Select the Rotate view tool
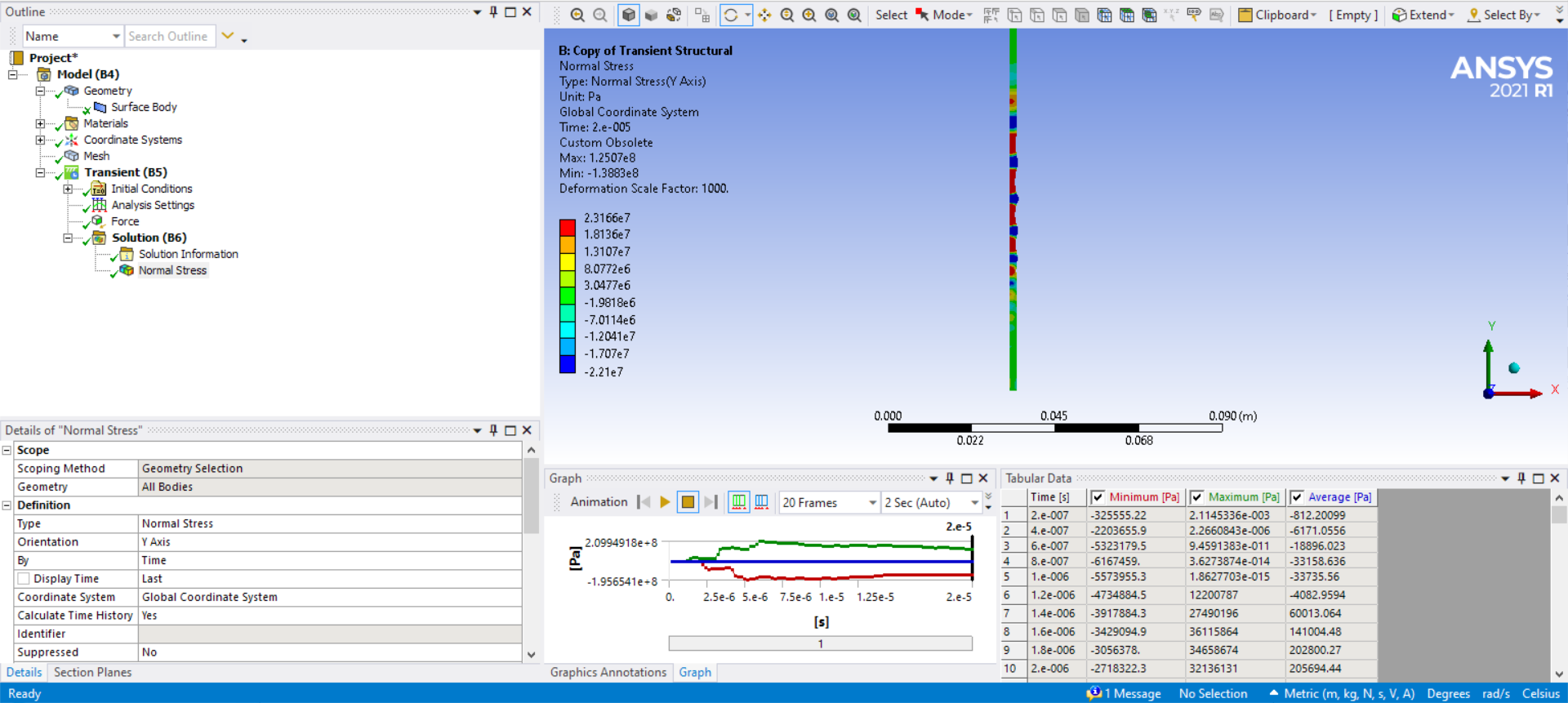The width and height of the screenshot is (1568, 703). click(x=731, y=15)
